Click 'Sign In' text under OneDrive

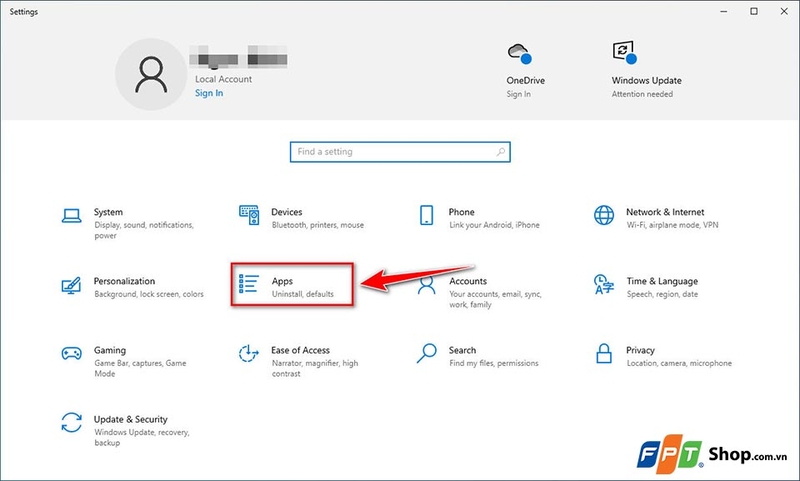pyautogui.click(x=518, y=94)
